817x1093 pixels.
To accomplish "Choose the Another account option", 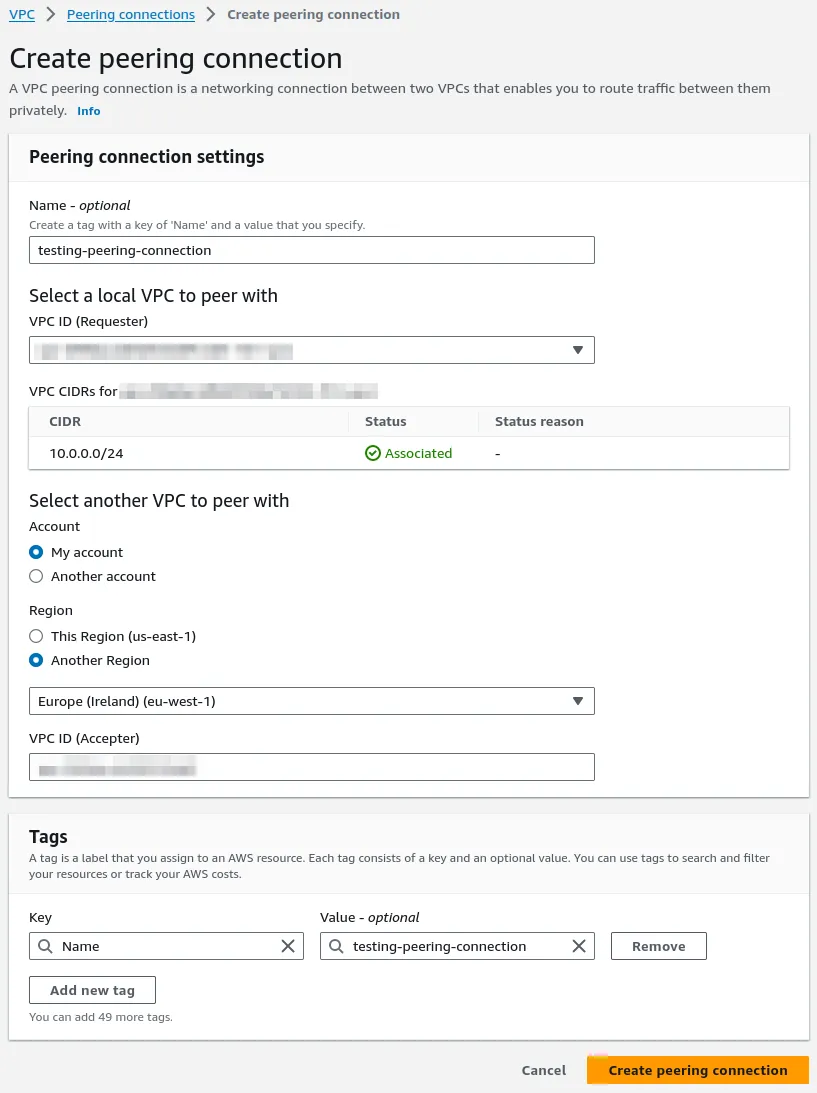I will pos(36,576).
